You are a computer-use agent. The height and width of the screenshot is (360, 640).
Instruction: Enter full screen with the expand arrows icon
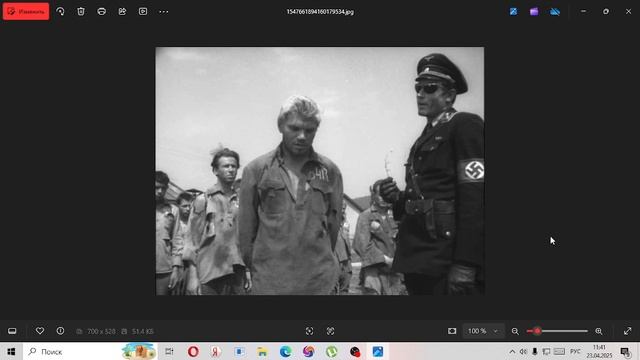627,331
